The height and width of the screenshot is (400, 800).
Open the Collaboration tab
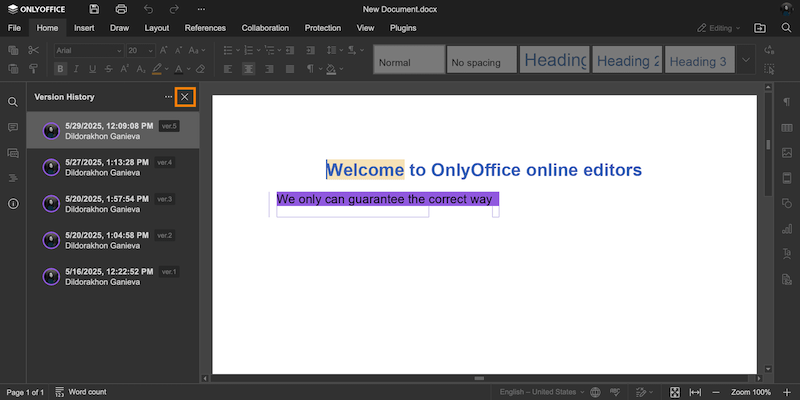(265, 28)
